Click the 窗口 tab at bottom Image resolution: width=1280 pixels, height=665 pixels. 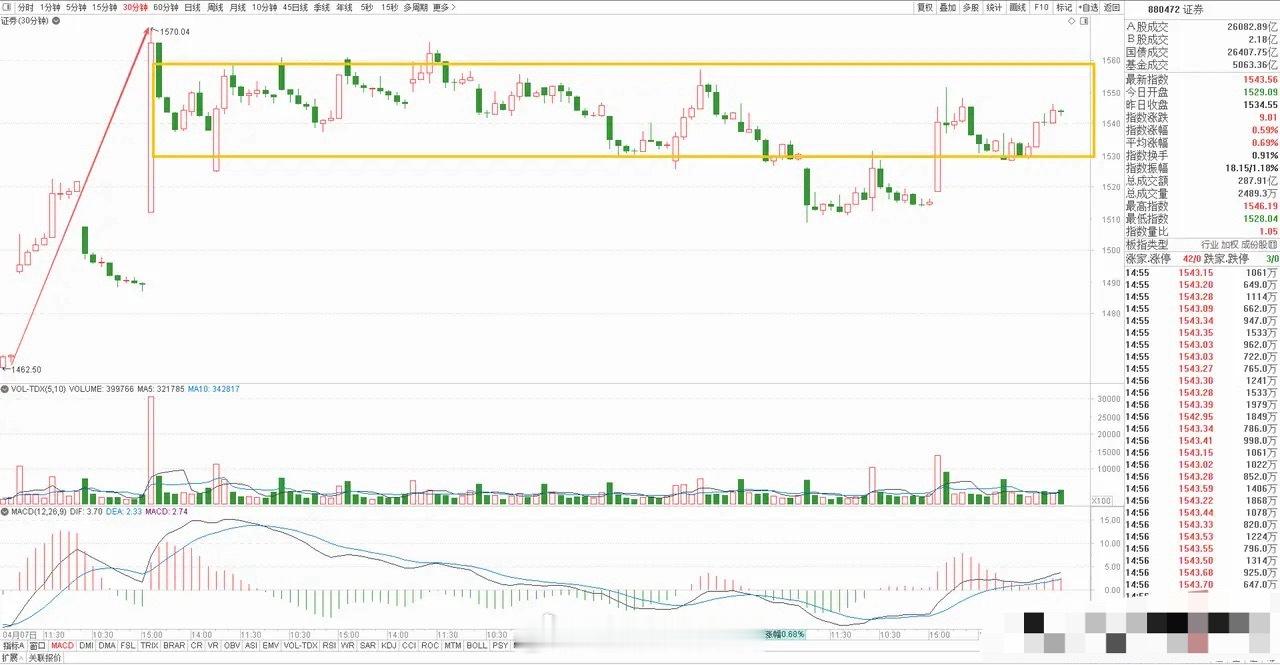pyautogui.click(x=37, y=646)
